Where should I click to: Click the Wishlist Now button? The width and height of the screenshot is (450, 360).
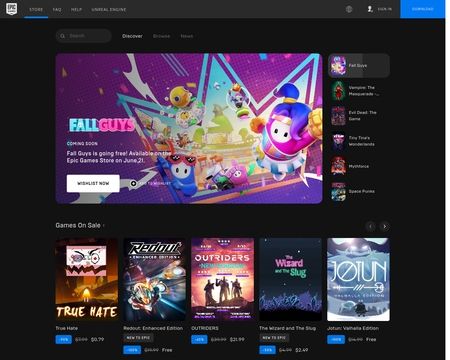[x=93, y=183]
